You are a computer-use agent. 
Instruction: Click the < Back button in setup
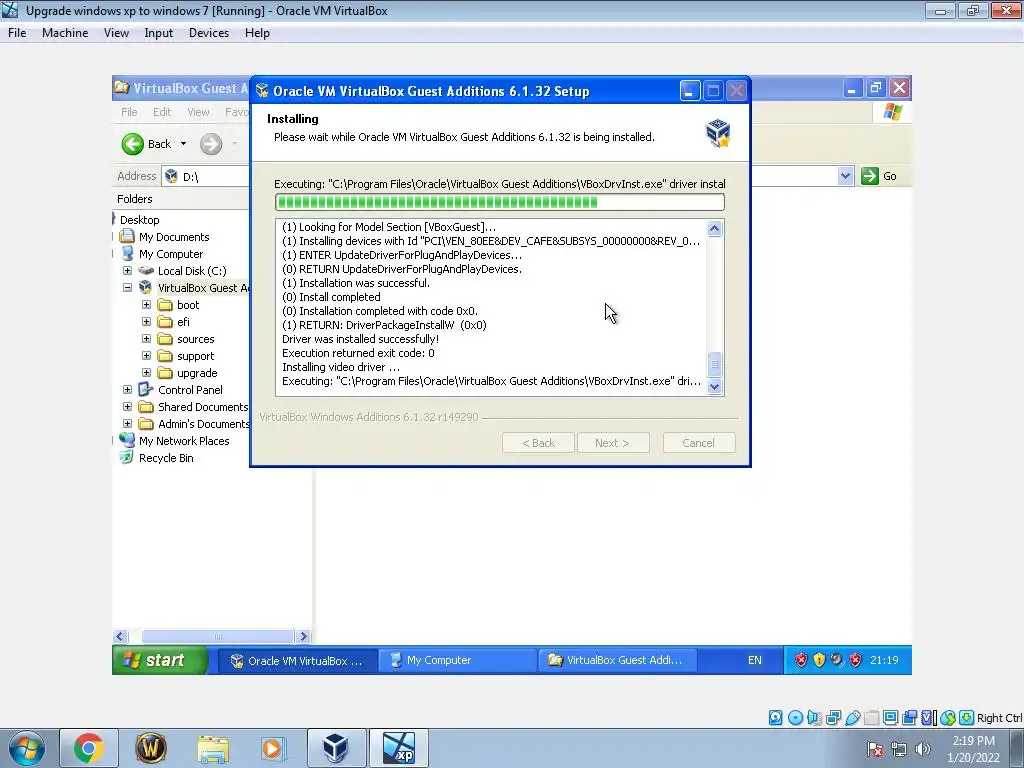coord(538,443)
